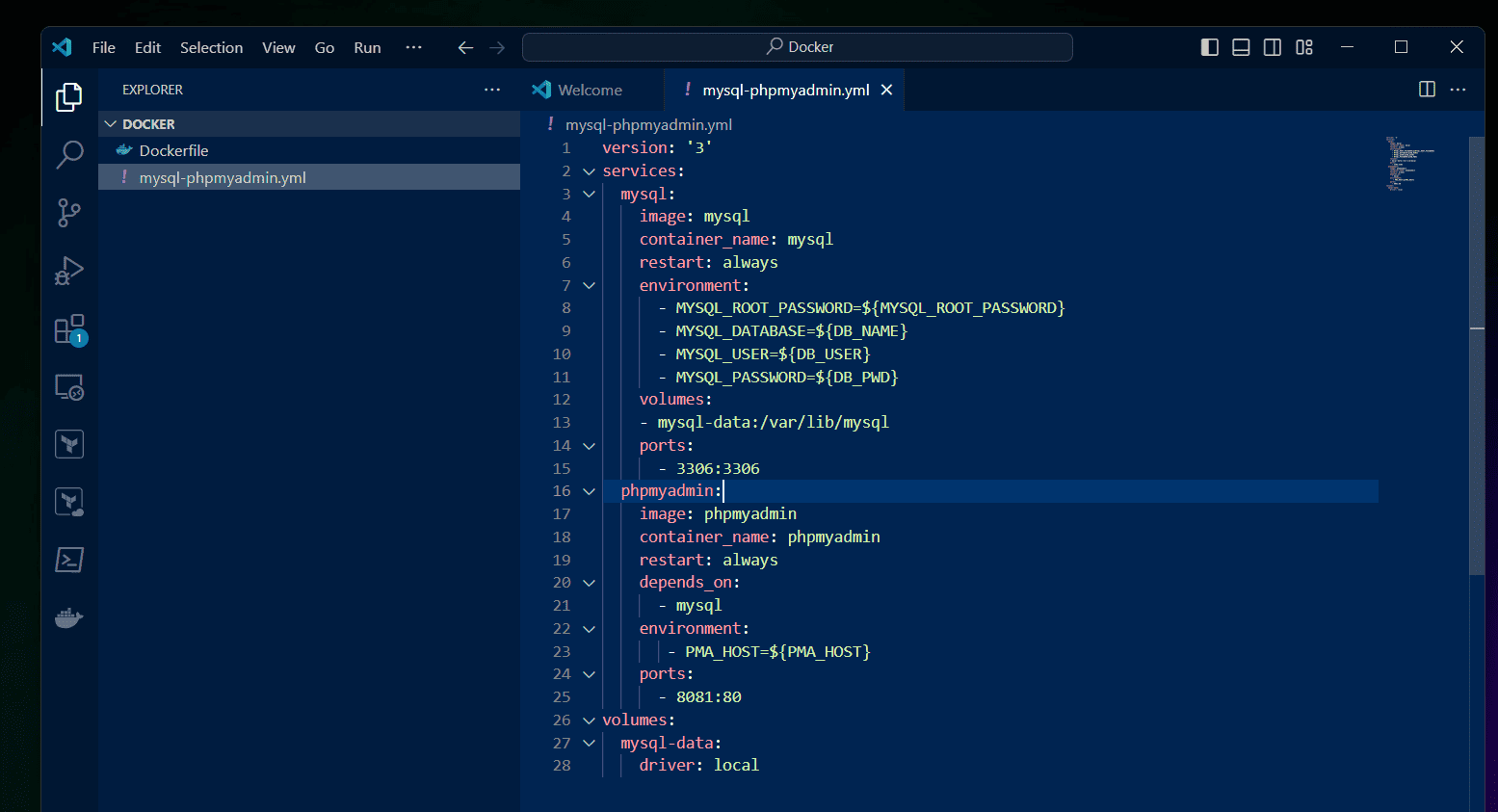Open the Go menu
The width and height of the screenshot is (1498, 812).
[x=325, y=47]
